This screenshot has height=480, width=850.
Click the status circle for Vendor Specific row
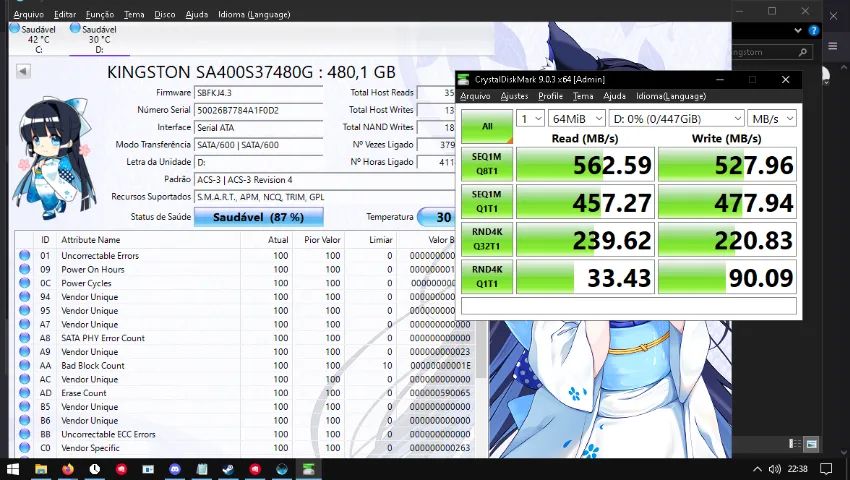(x=24, y=448)
